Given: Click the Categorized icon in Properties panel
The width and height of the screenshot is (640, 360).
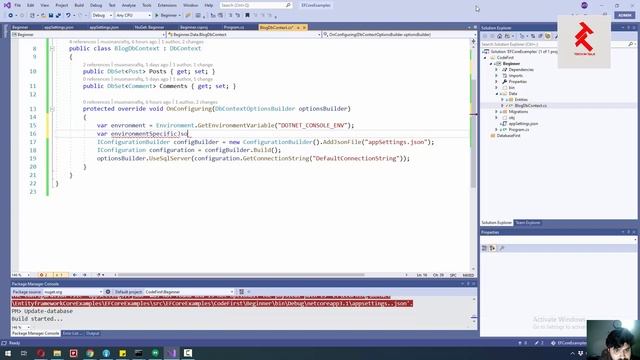Looking at the screenshot, I should pos(484,248).
